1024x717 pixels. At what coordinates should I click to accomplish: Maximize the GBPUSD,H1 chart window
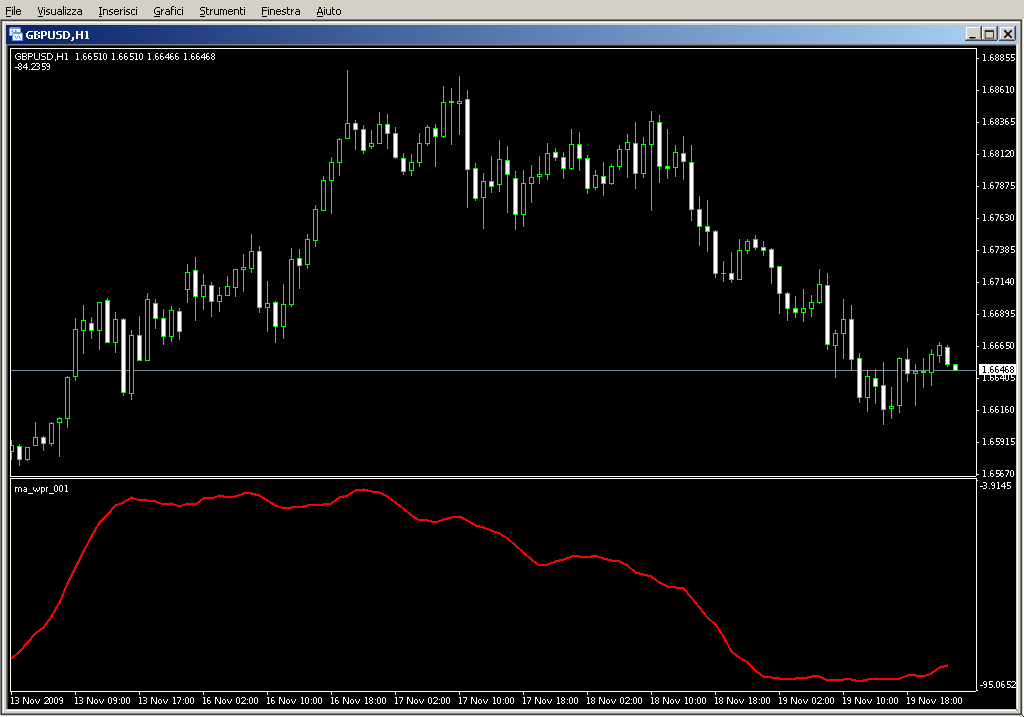989,34
